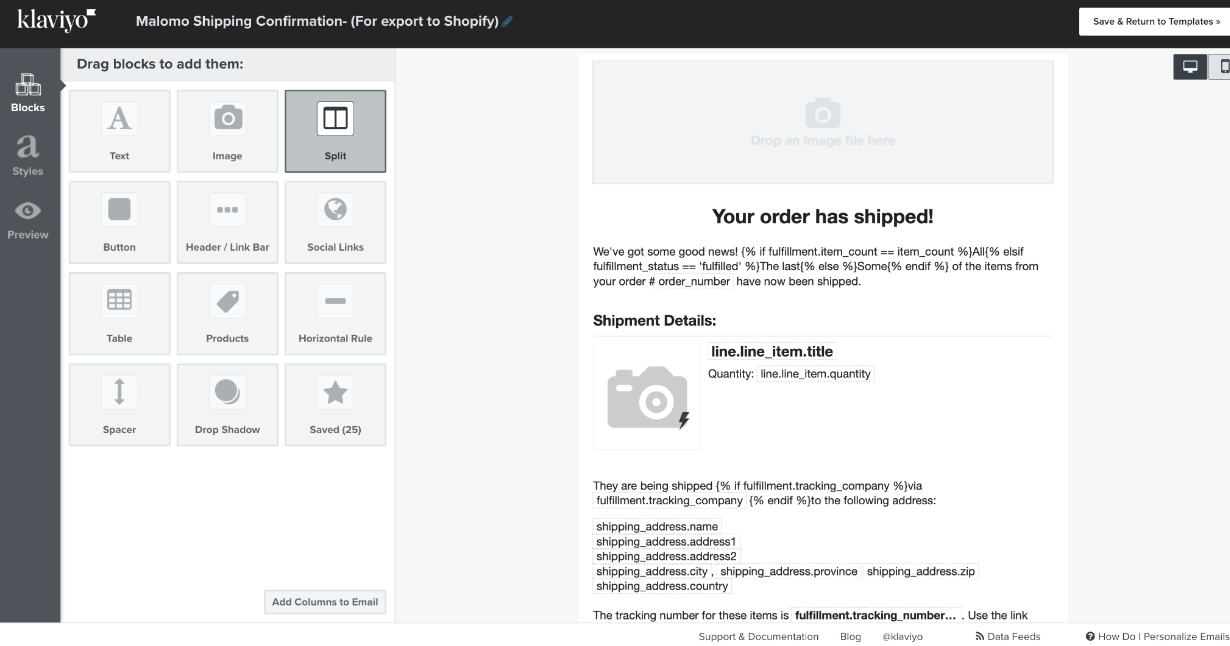Click Save & Return to Templates
The width and height of the screenshot is (1230, 646).
tap(1153, 21)
